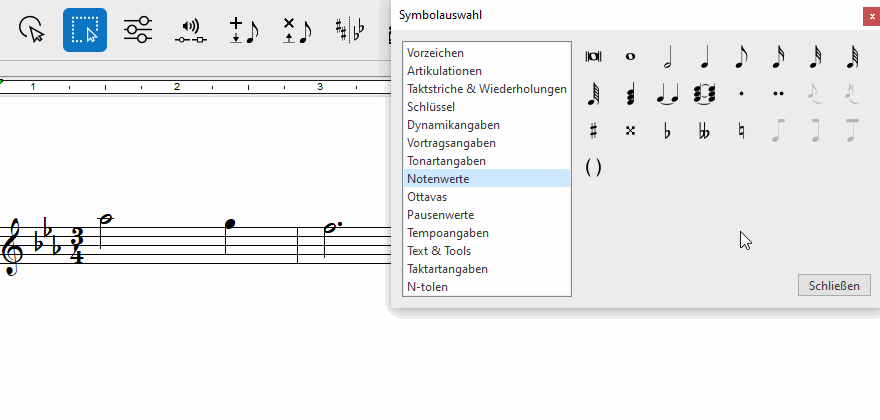Pick the quarter note symbol

[704, 59]
